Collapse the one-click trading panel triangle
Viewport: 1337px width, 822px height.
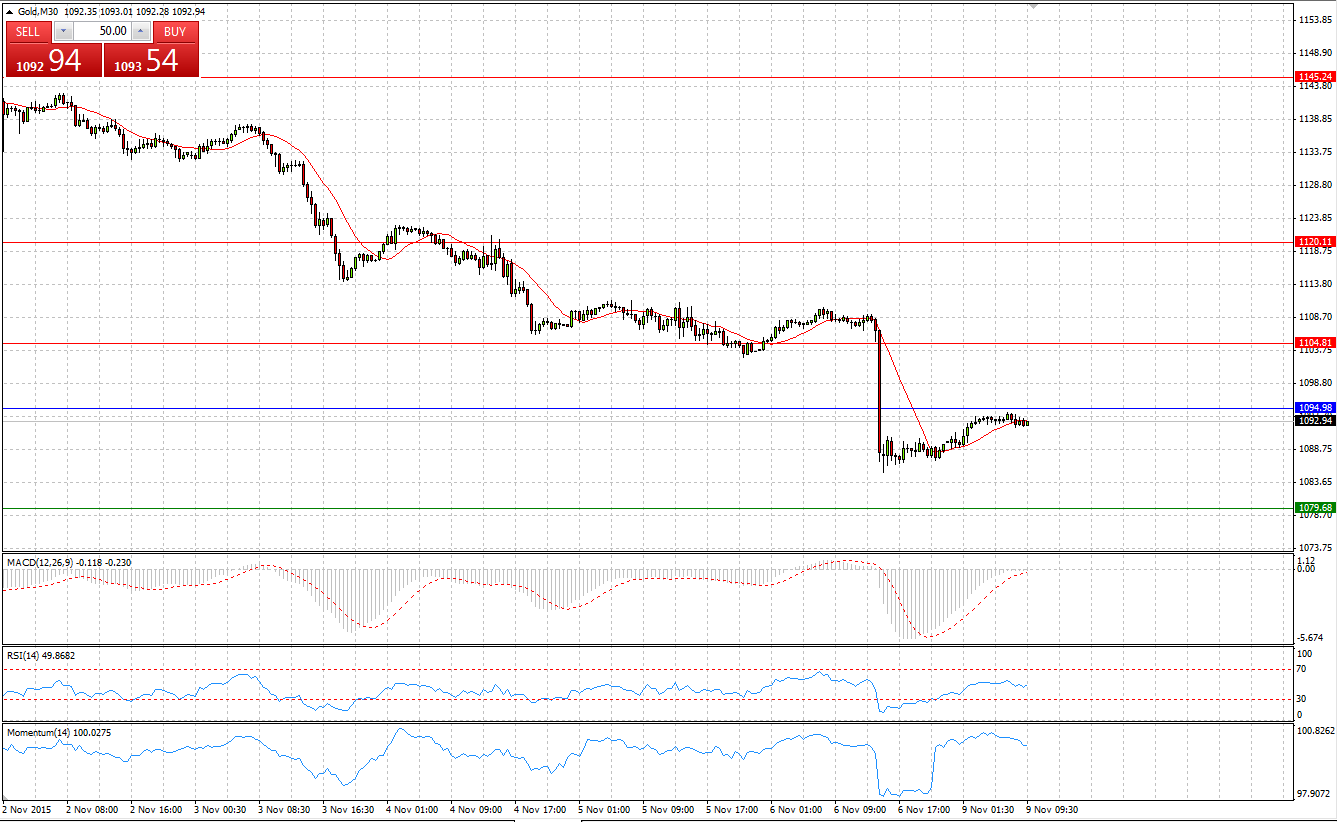coord(10,12)
